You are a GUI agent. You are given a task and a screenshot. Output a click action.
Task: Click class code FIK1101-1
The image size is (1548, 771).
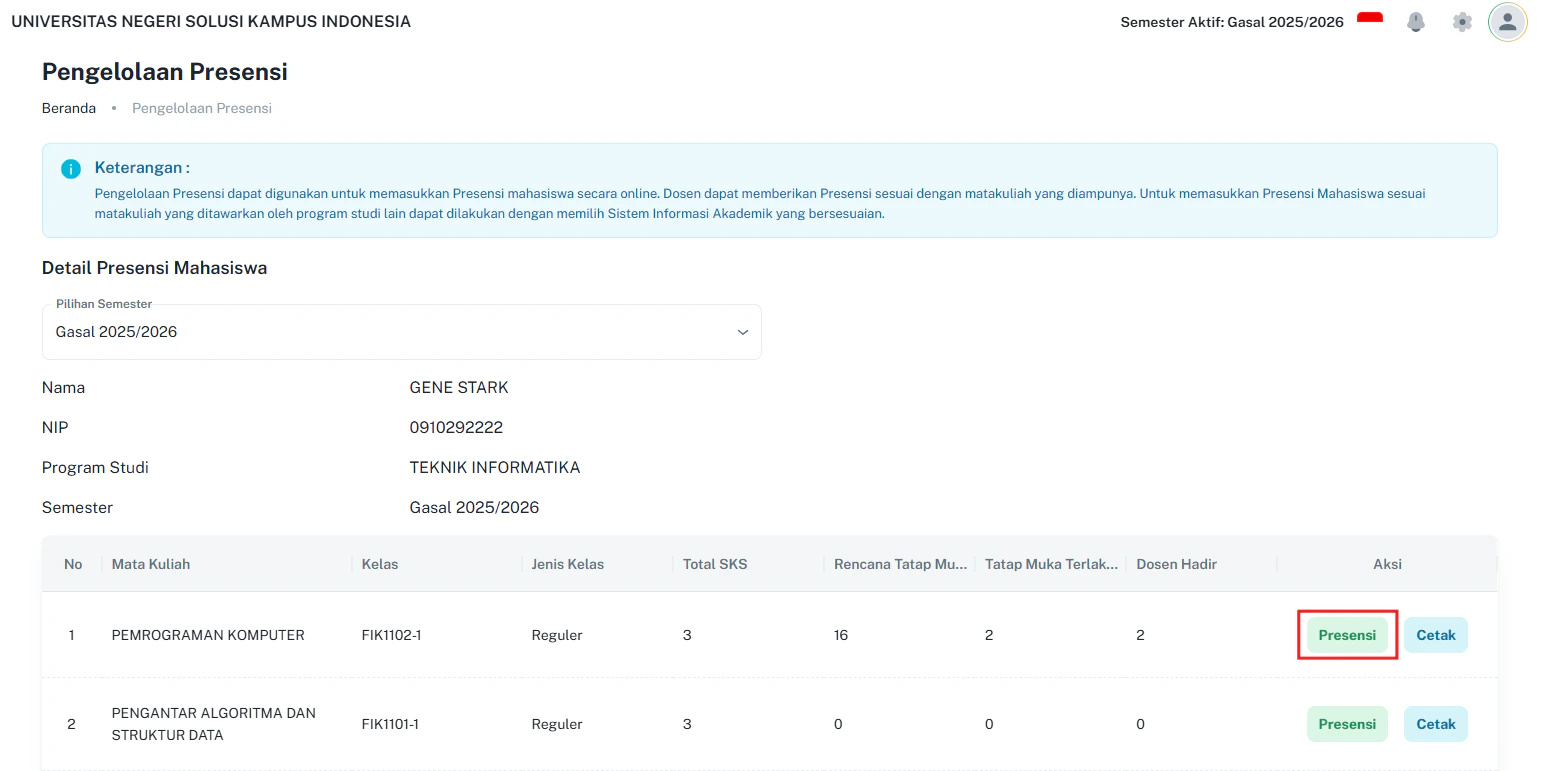[x=390, y=724]
